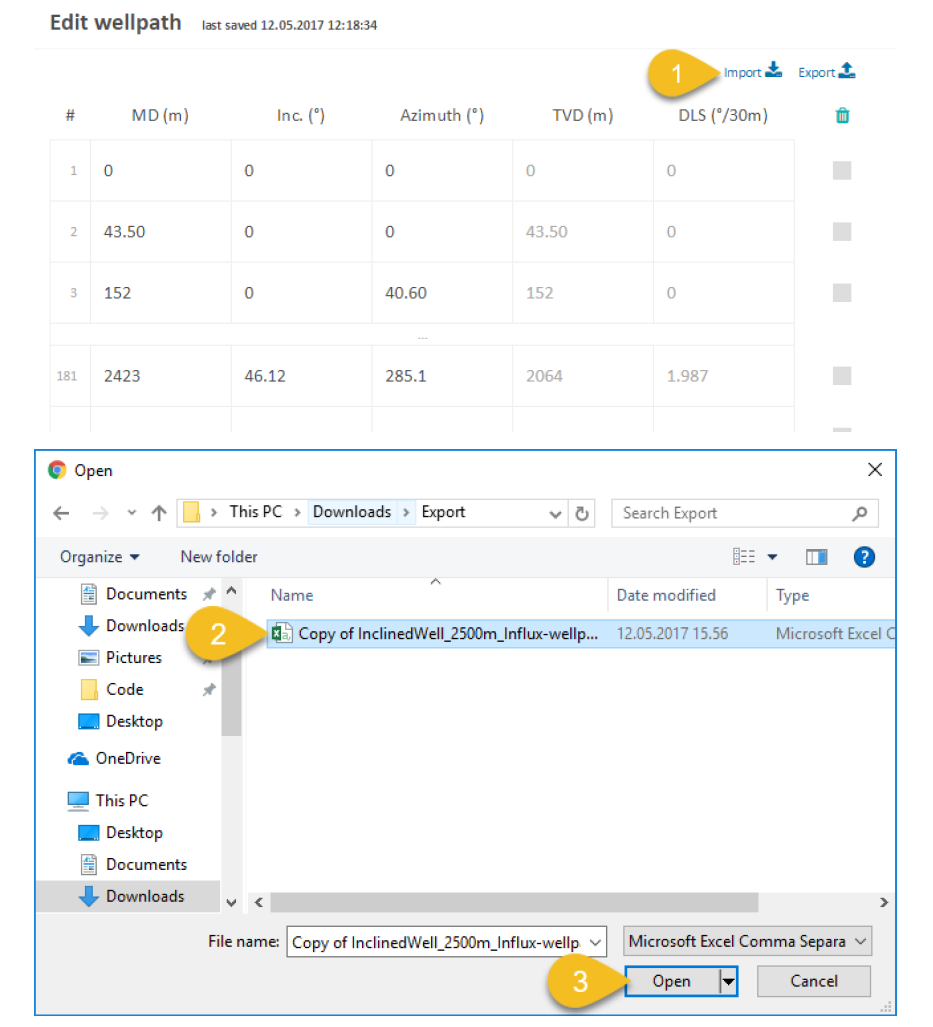The height and width of the screenshot is (1027, 933).
Task: Click the Cancel button
Action: click(x=813, y=981)
